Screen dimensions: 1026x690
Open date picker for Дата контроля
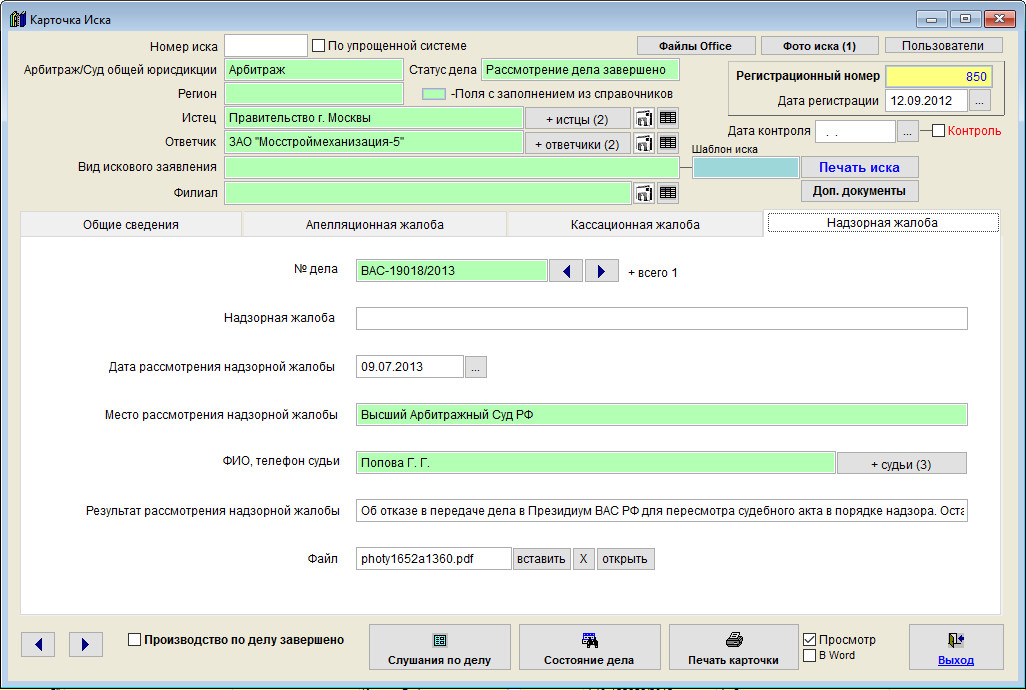(907, 131)
